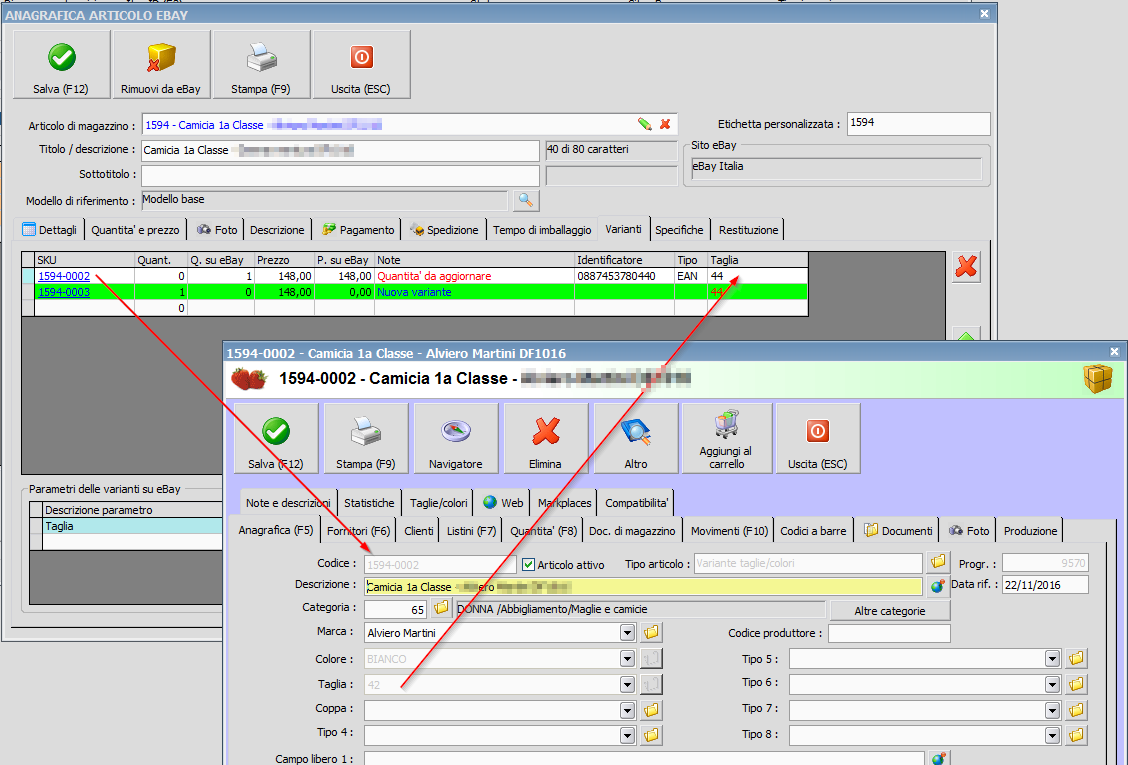Click Aggiungi al carrello
This screenshot has width=1128, height=765.
coord(727,438)
